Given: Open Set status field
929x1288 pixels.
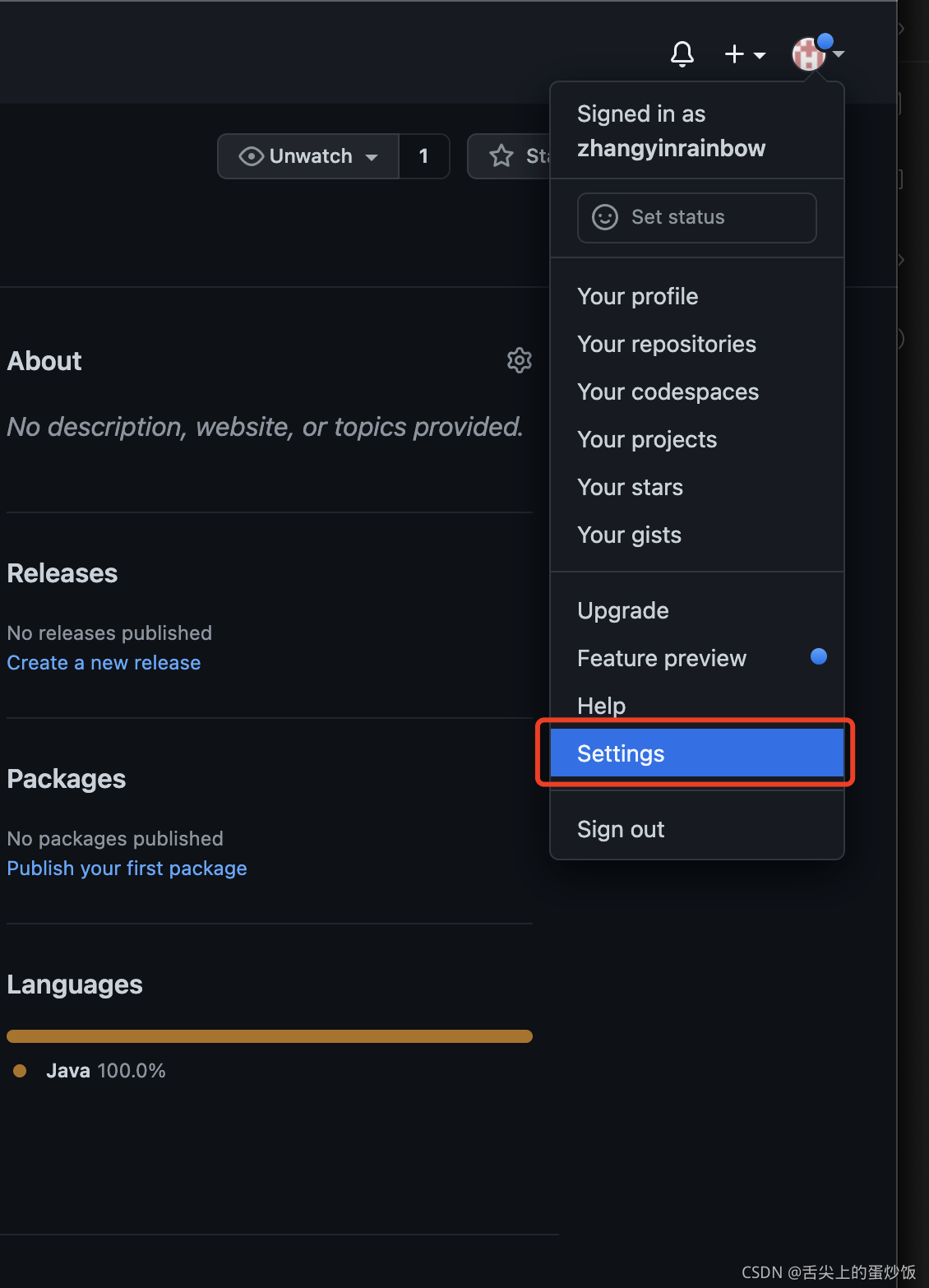Looking at the screenshot, I should pos(696,217).
